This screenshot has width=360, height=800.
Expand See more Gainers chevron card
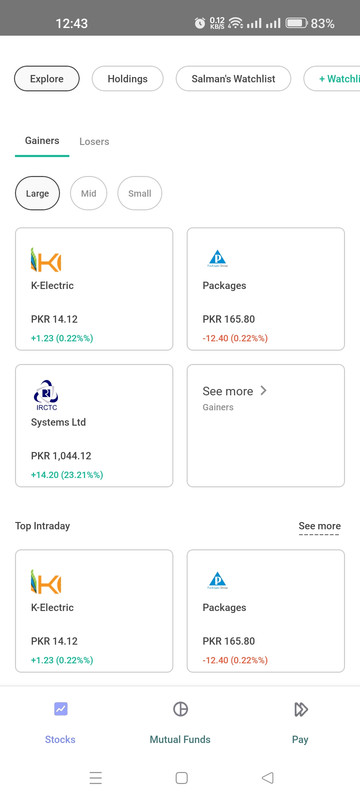click(266, 426)
